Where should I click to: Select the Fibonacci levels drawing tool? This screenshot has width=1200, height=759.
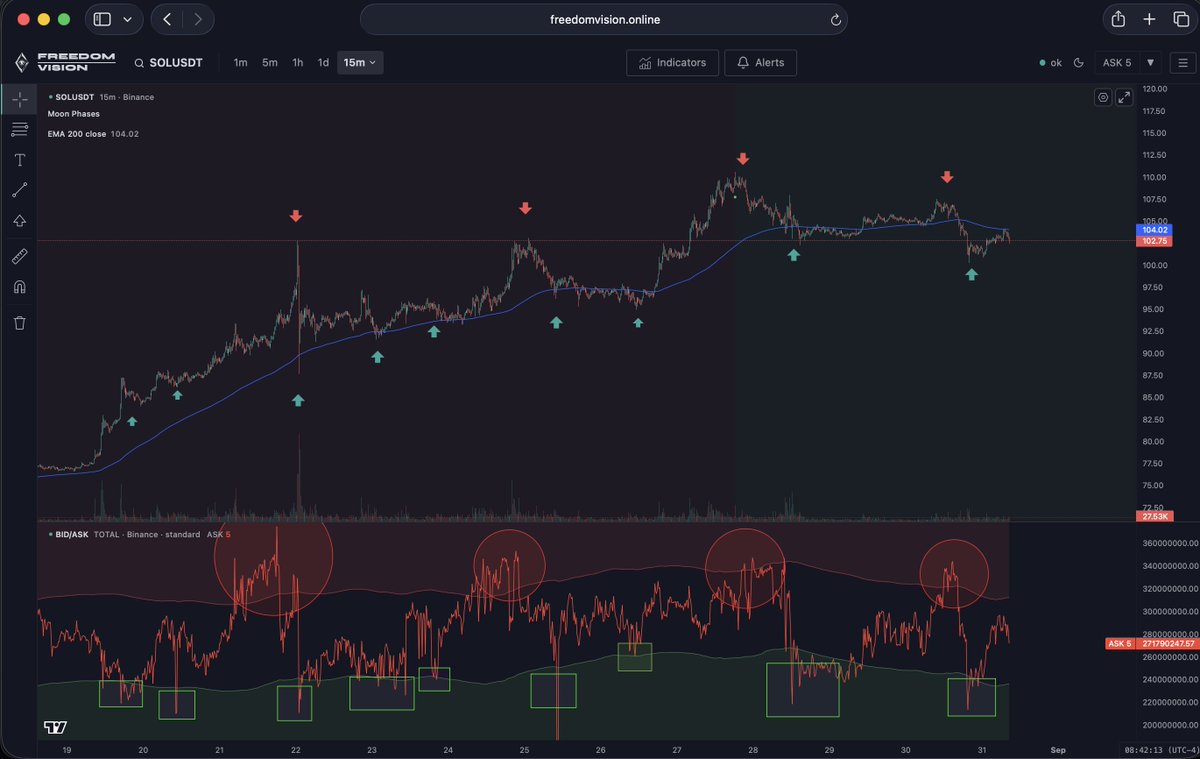[x=19, y=129]
